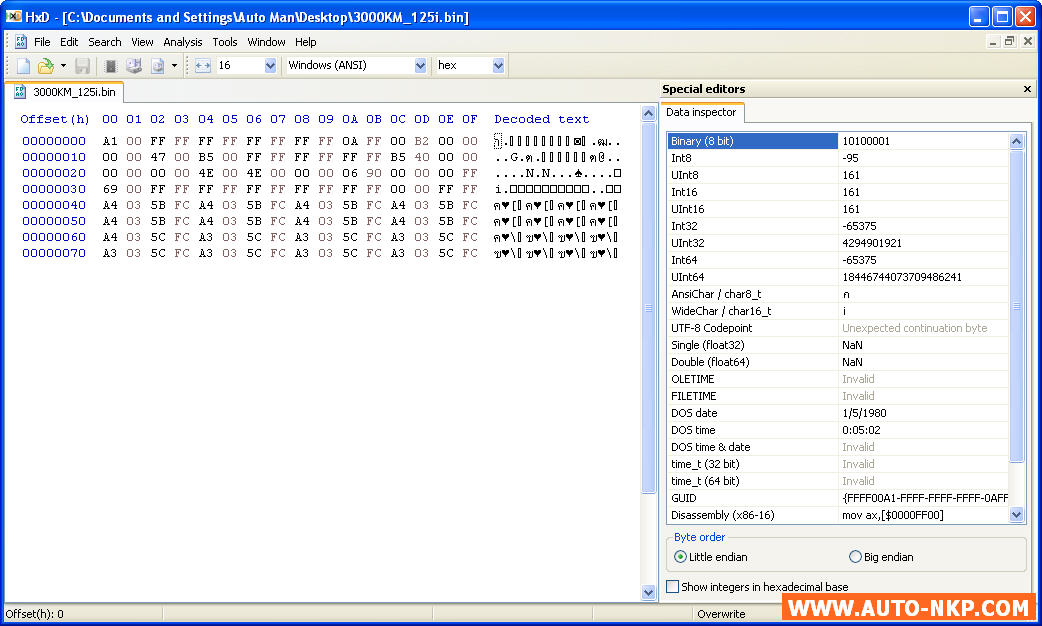The height and width of the screenshot is (626, 1042).
Task: Click offset label 00000070
Action: (x=54, y=253)
